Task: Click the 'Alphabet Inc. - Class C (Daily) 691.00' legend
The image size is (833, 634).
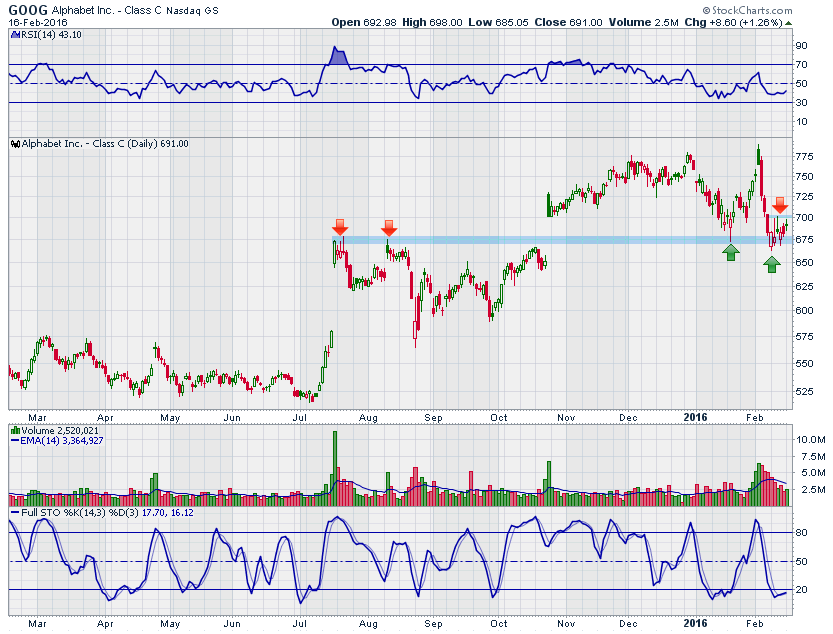Action: (105, 143)
